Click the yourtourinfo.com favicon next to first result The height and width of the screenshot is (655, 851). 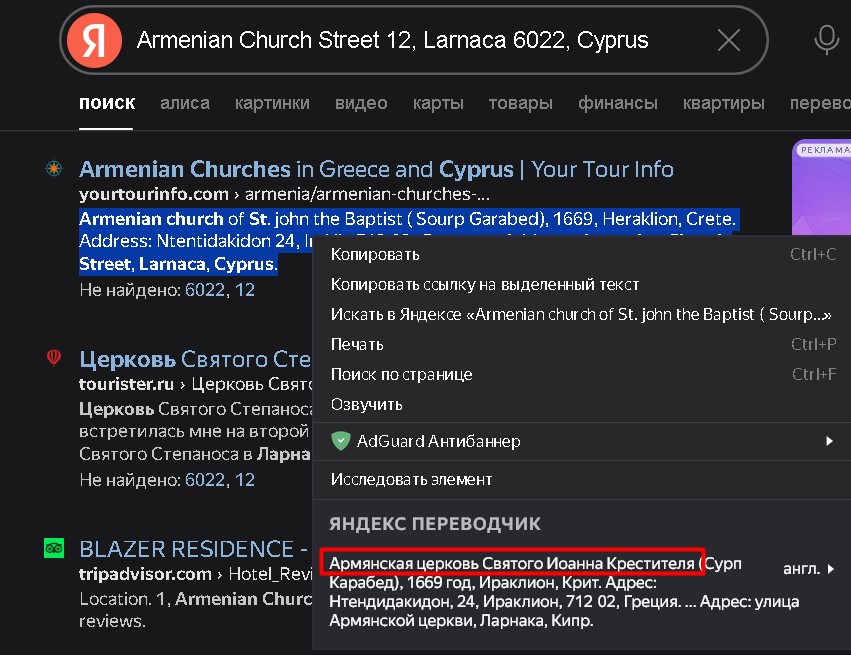pyautogui.click(x=54, y=169)
